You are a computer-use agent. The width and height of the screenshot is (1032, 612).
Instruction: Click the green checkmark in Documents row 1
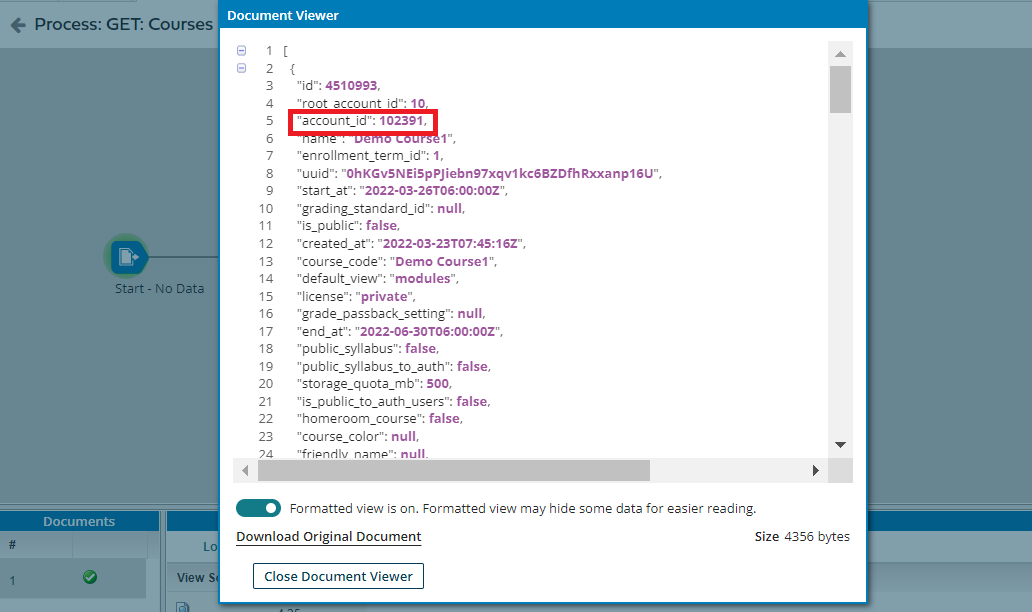(89, 577)
